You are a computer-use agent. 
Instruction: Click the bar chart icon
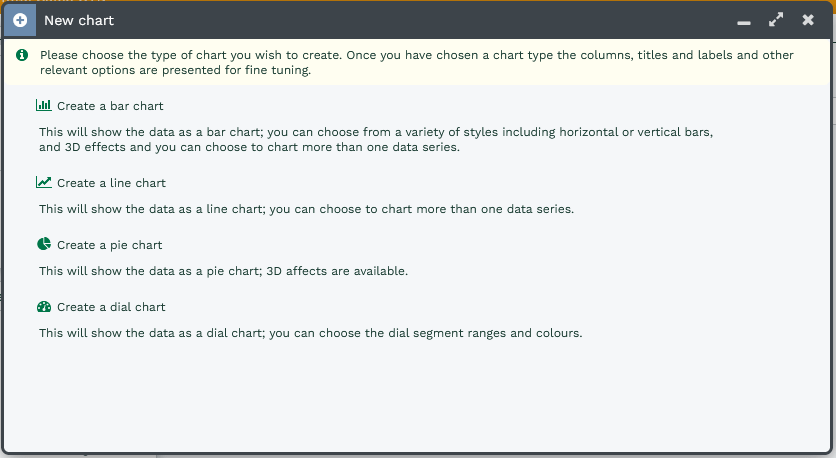43,105
